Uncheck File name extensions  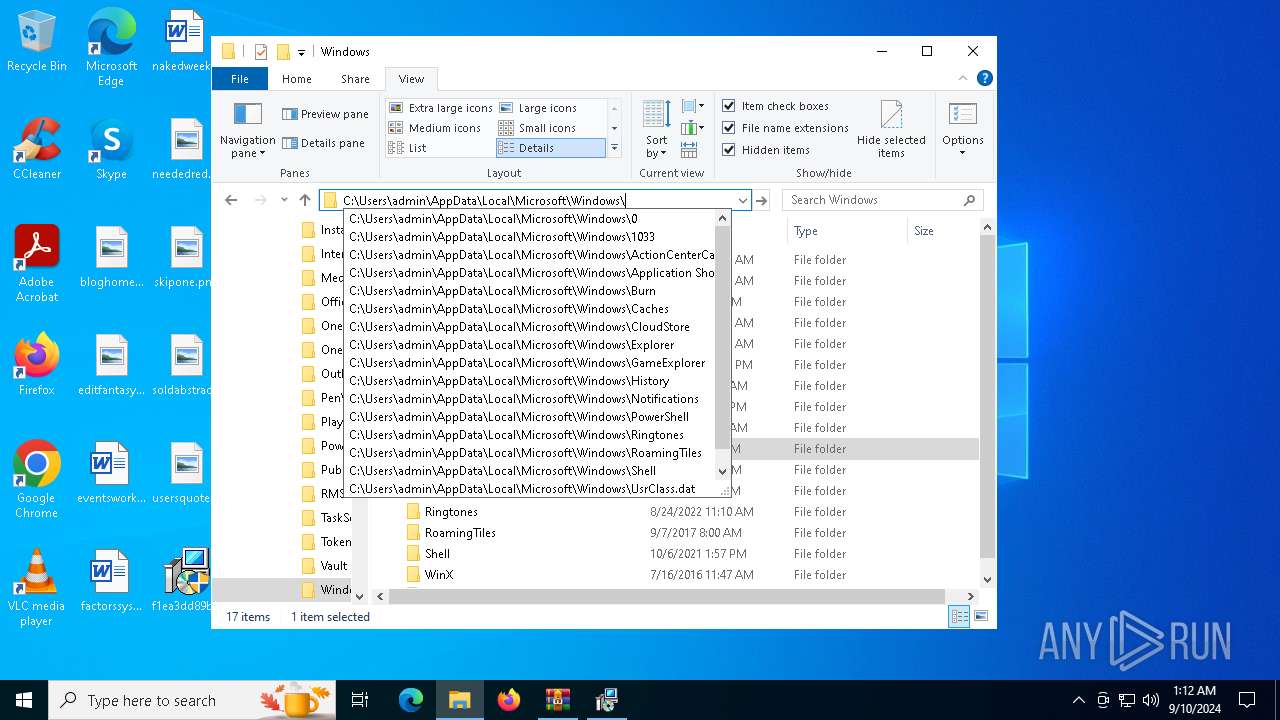[729, 128]
